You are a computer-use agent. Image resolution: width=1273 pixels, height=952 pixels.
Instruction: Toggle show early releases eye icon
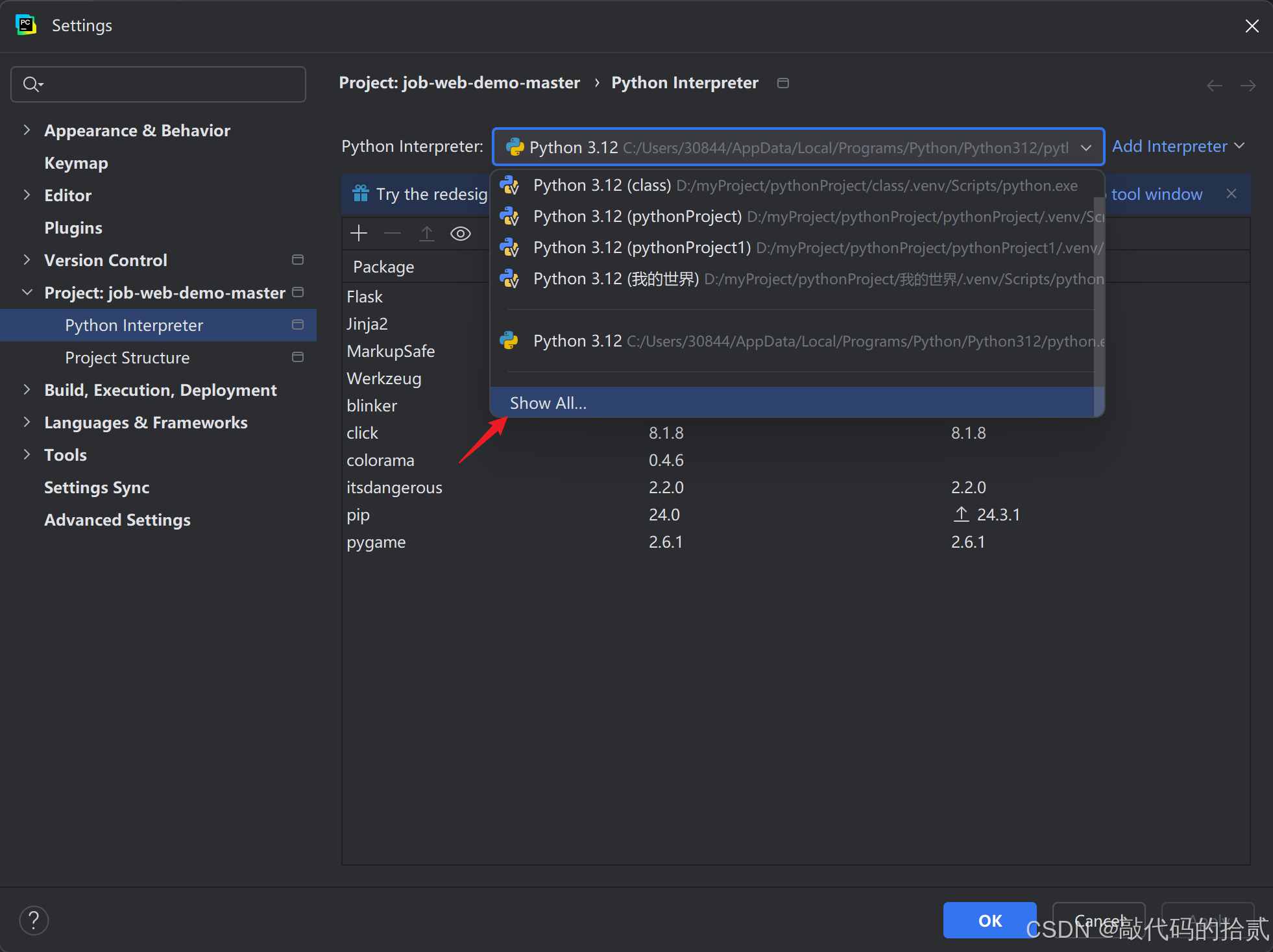[x=460, y=234]
